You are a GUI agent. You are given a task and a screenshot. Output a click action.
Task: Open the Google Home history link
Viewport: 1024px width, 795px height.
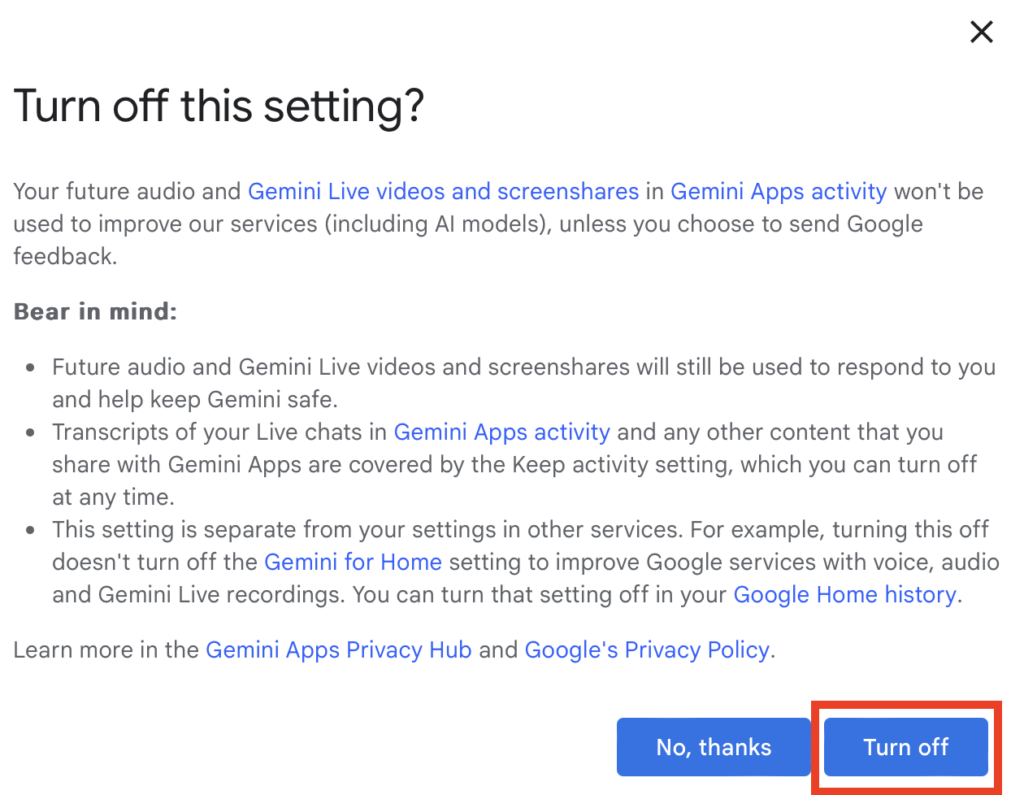845,594
